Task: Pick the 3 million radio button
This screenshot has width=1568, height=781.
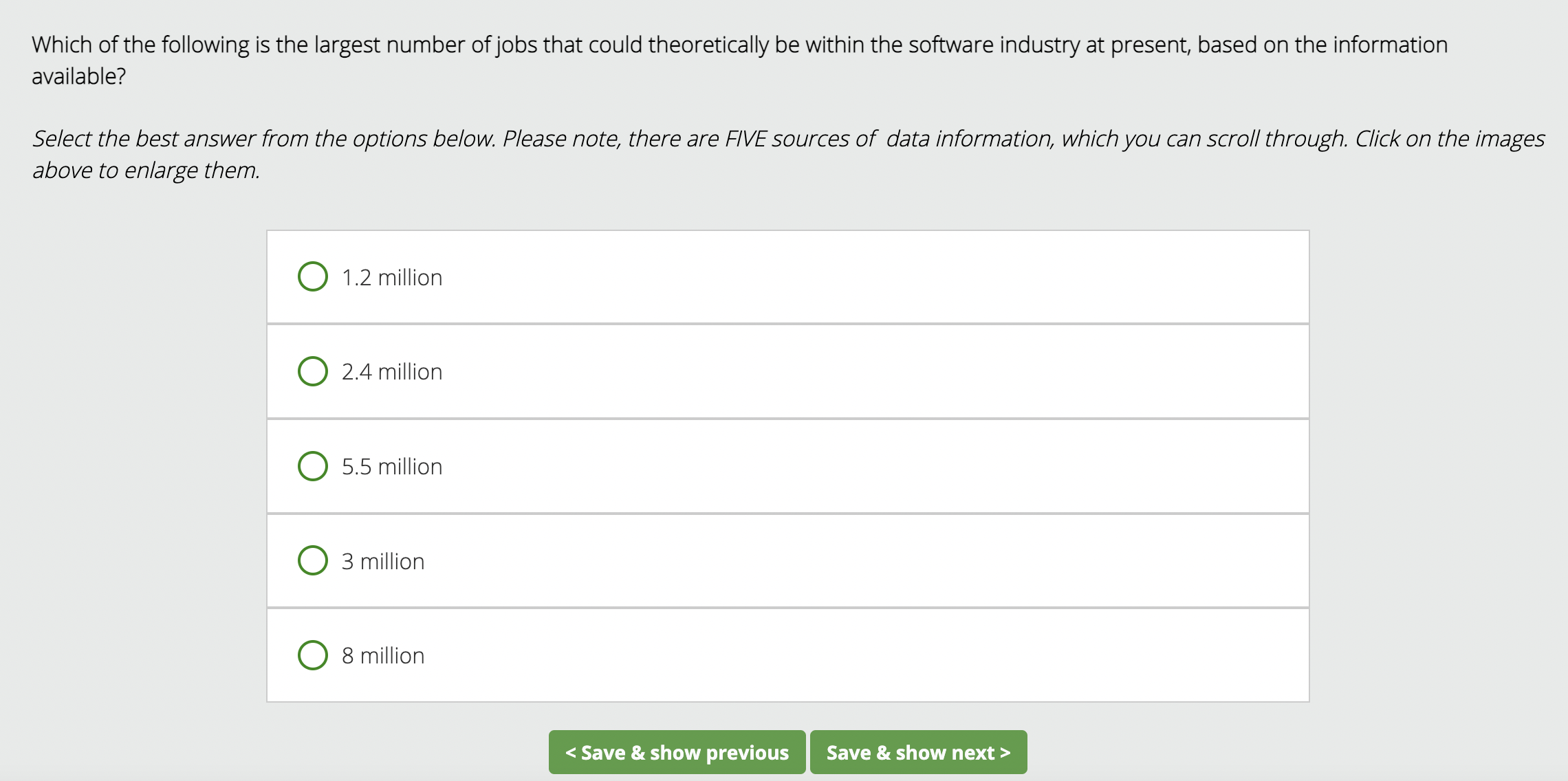Action: point(313,560)
